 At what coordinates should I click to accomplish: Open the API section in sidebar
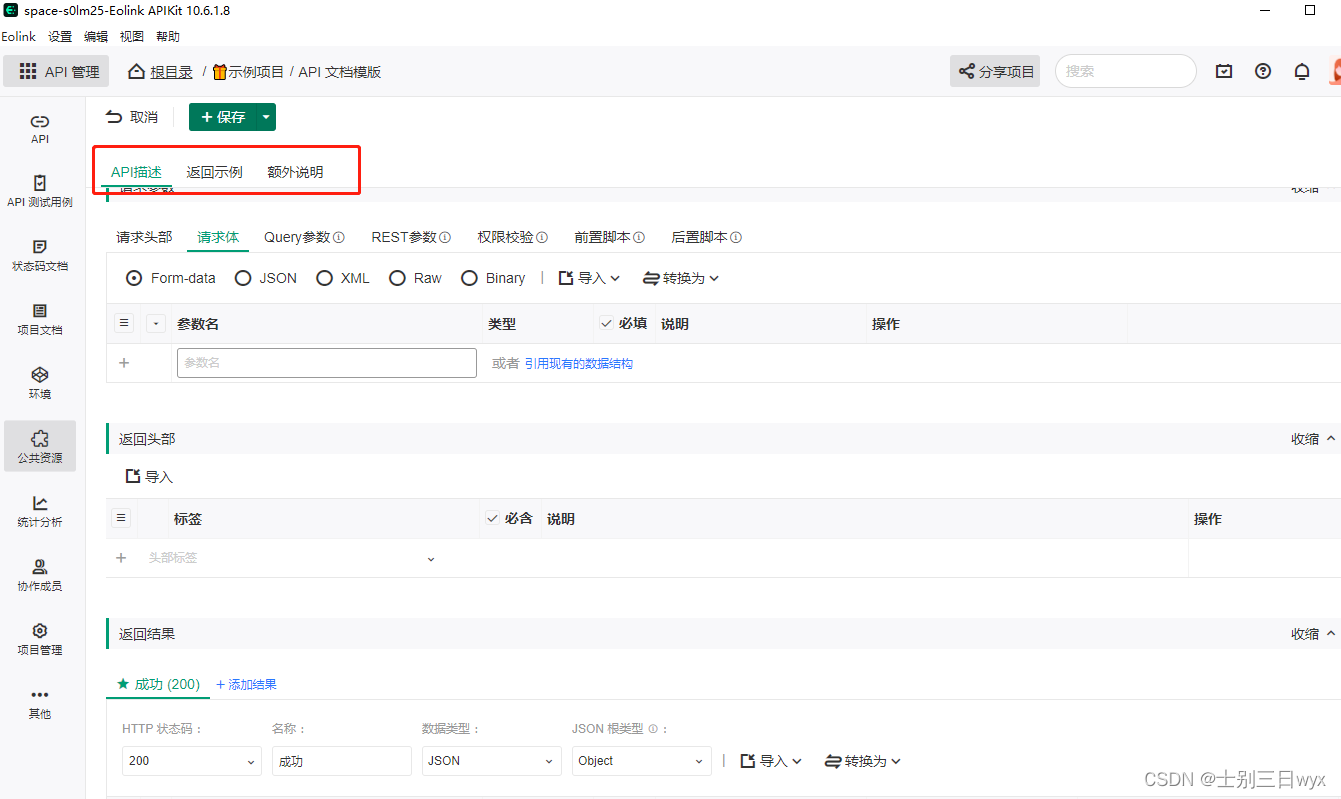(40, 128)
